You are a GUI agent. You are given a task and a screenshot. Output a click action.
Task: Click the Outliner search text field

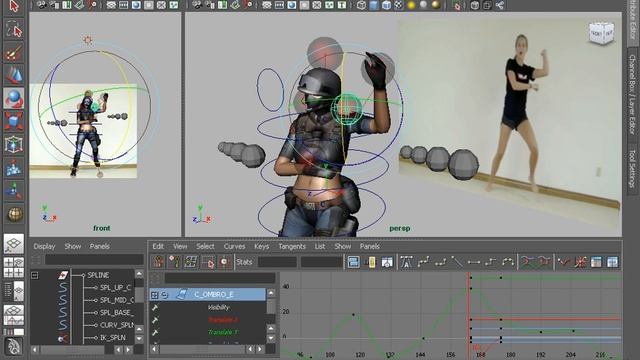point(94,260)
